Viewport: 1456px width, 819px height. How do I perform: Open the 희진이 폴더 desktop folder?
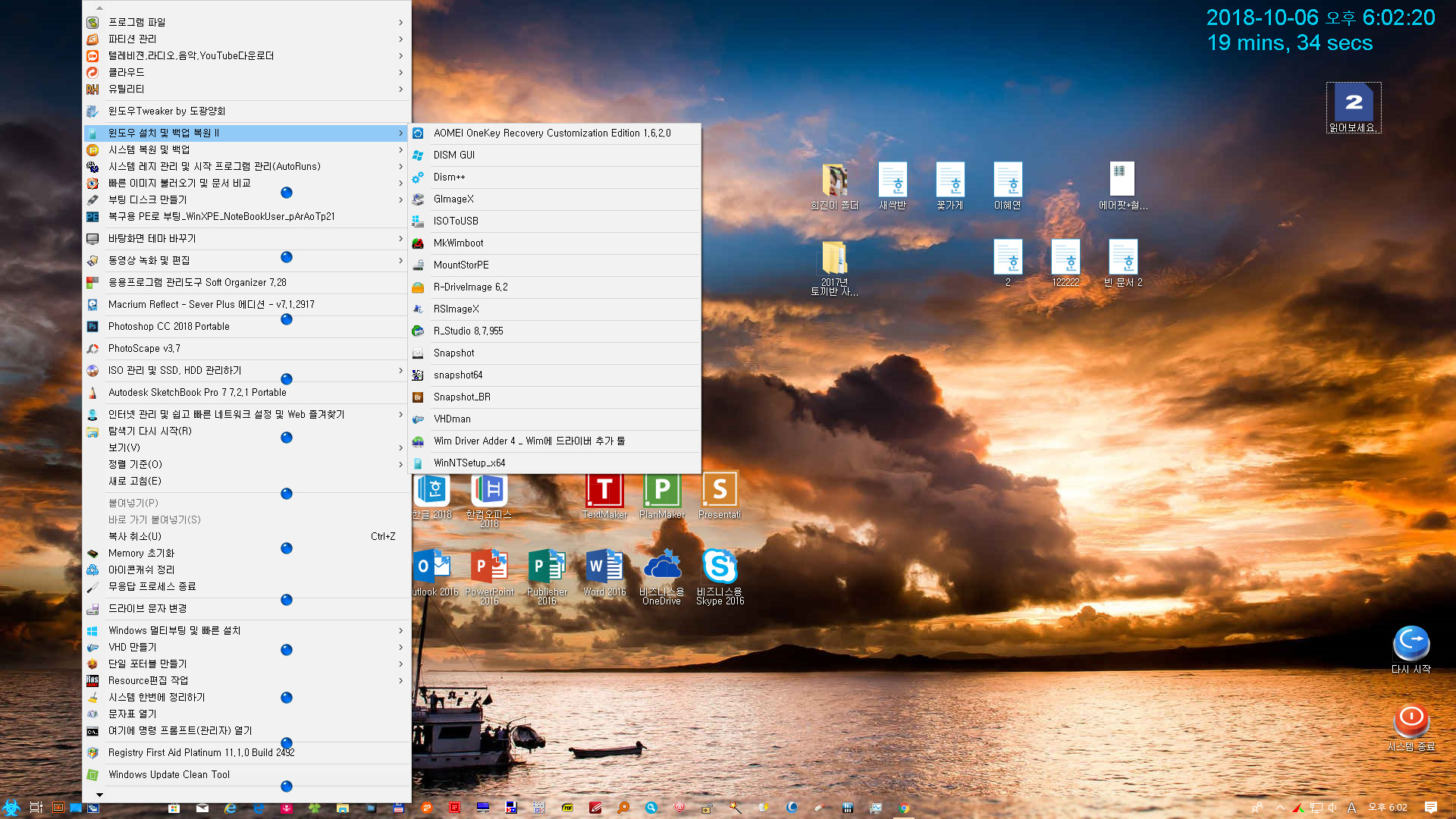click(834, 187)
